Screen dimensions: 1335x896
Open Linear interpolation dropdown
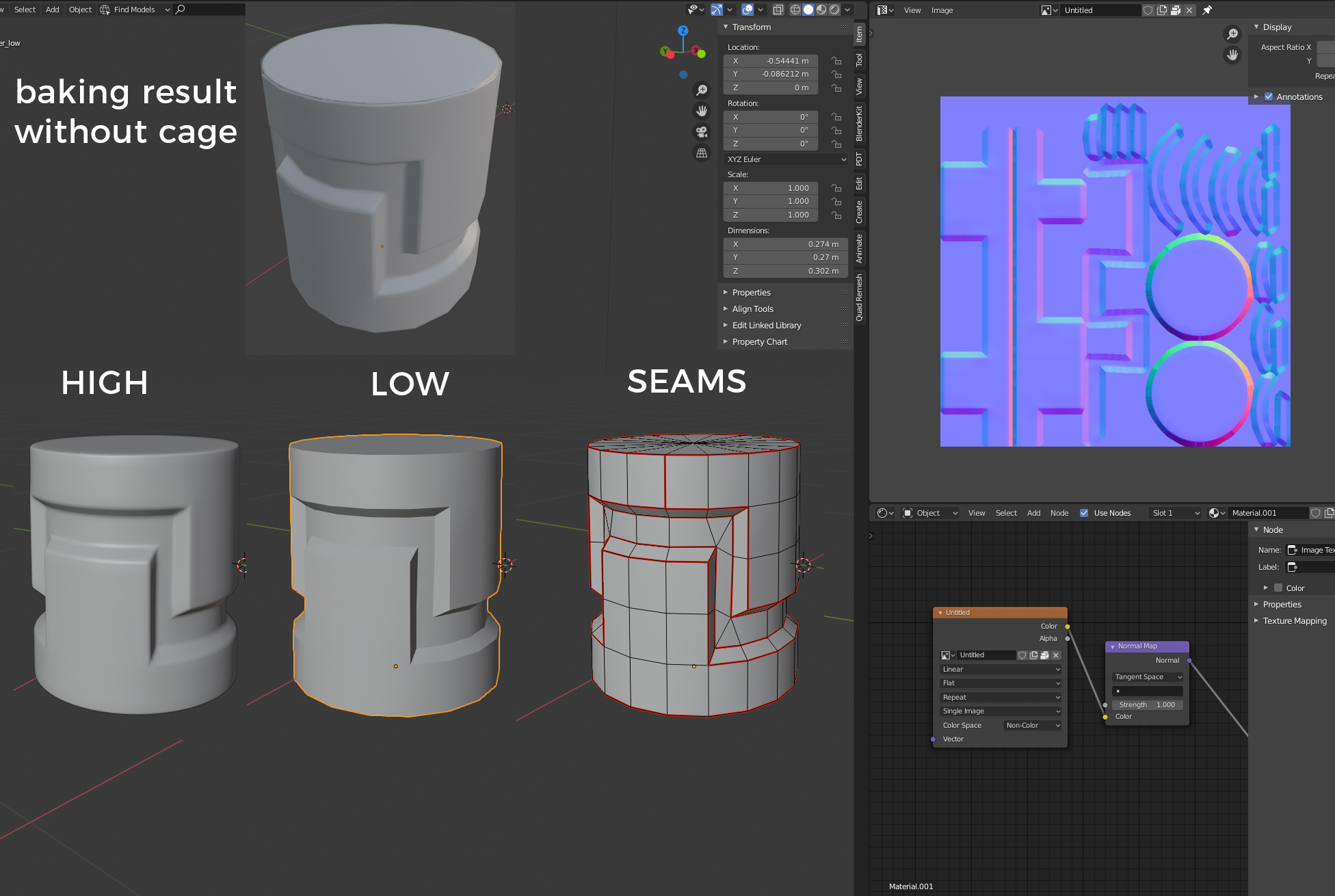(1001, 670)
